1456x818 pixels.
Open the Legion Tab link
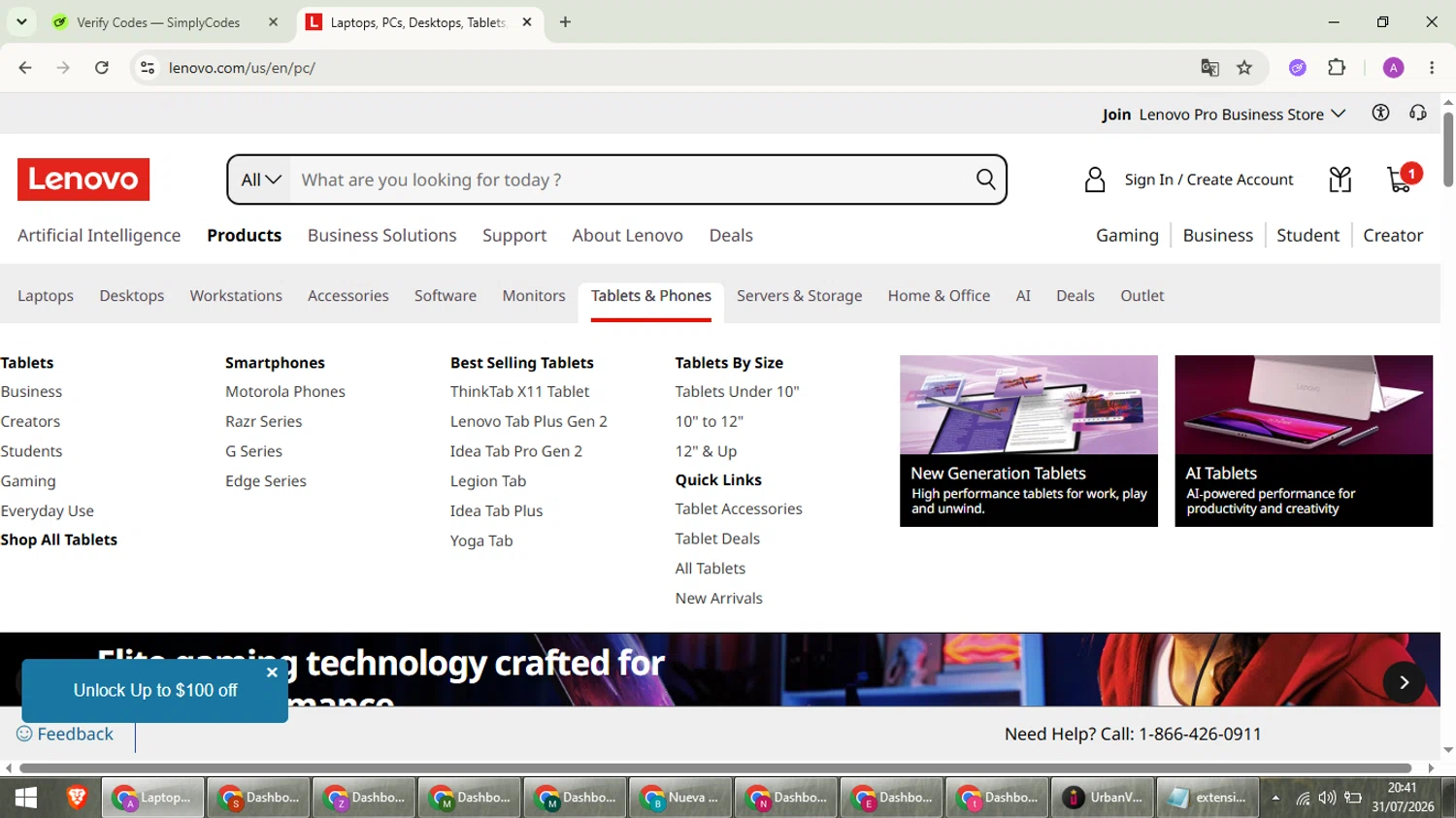tap(488, 481)
